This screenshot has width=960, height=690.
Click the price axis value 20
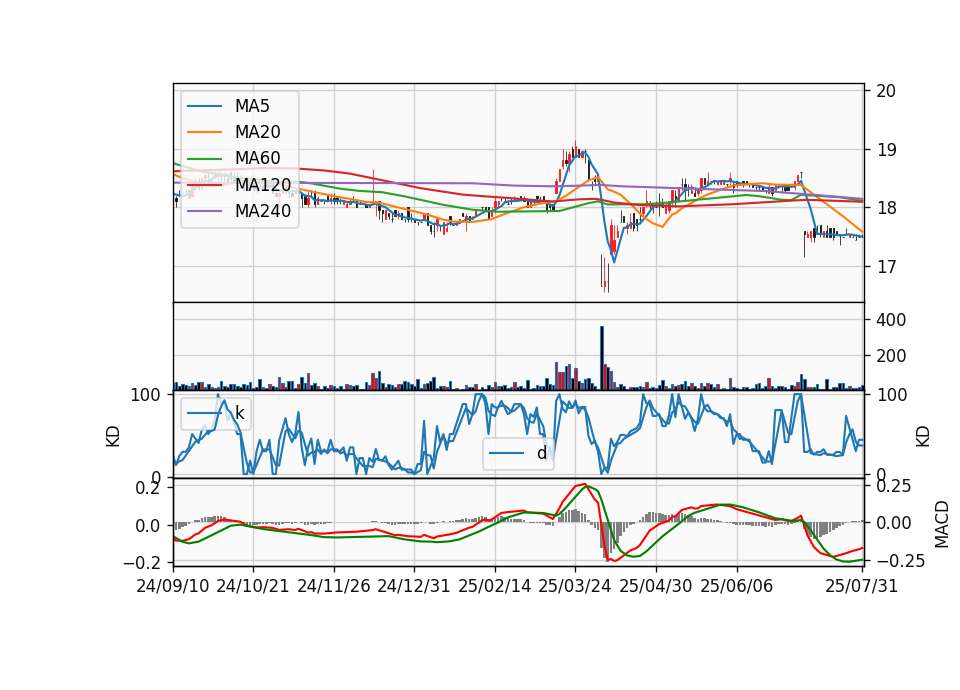click(886, 91)
